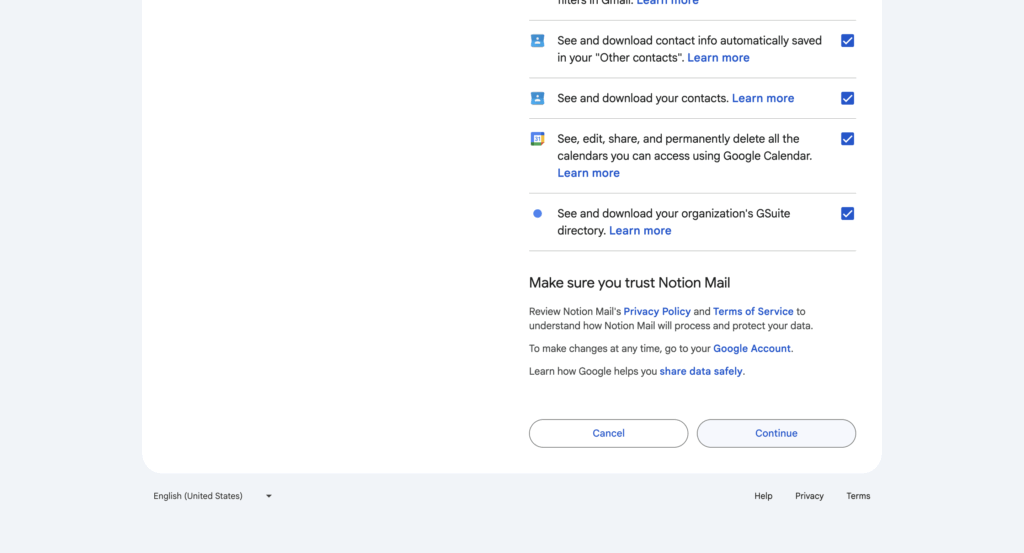Open the "share data safely" link

tap(701, 372)
